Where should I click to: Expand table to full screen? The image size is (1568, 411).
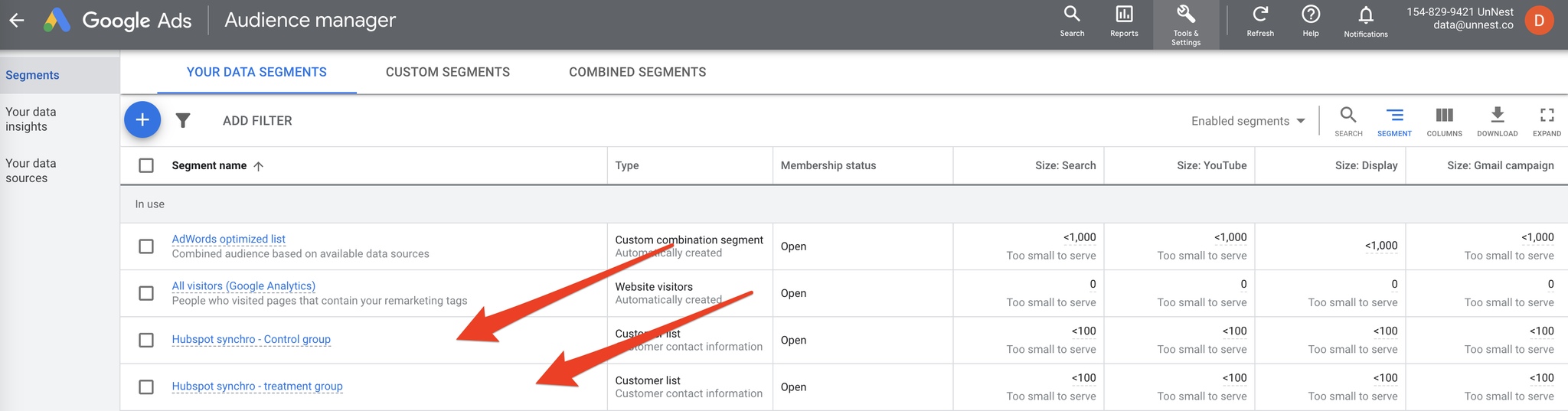tap(1547, 122)
